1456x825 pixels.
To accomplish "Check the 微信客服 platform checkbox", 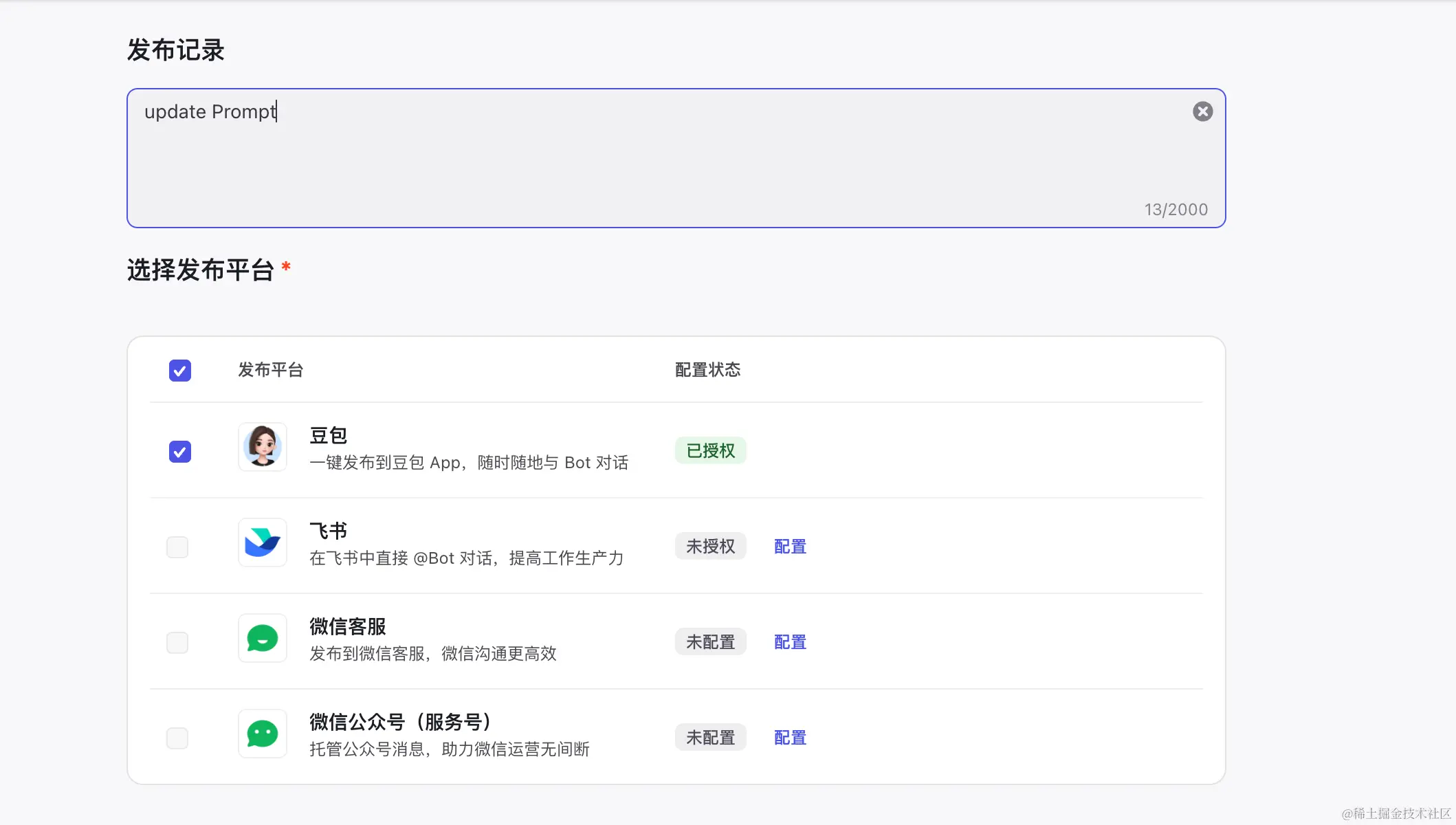I will (x=177, y=643).
